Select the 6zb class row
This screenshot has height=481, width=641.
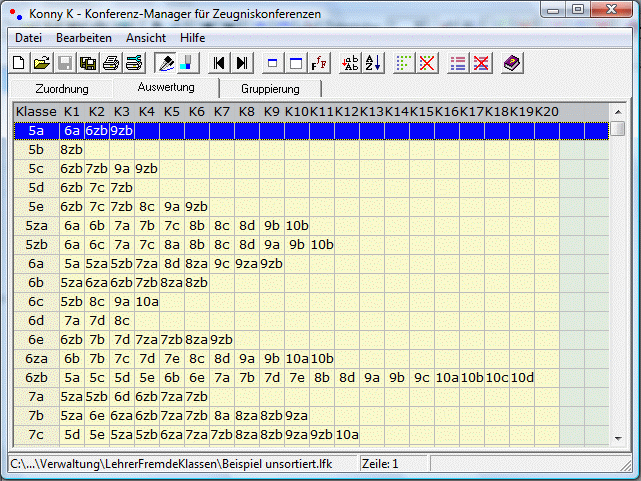(36, 378)
